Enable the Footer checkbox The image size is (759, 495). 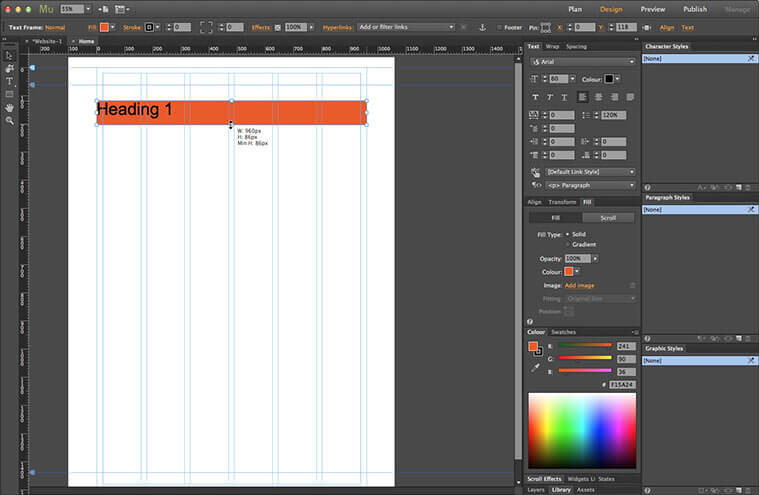click(x=500, y=27)
